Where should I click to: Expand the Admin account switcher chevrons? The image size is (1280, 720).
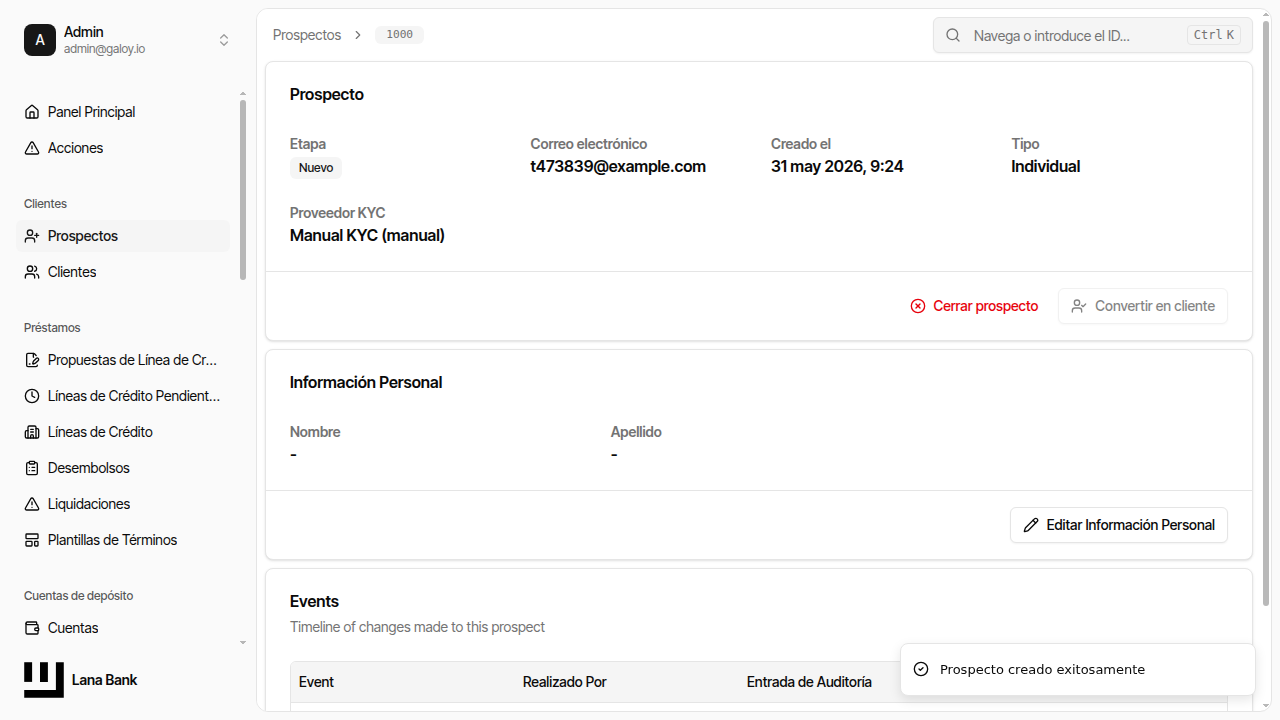[x=224, y=40]
